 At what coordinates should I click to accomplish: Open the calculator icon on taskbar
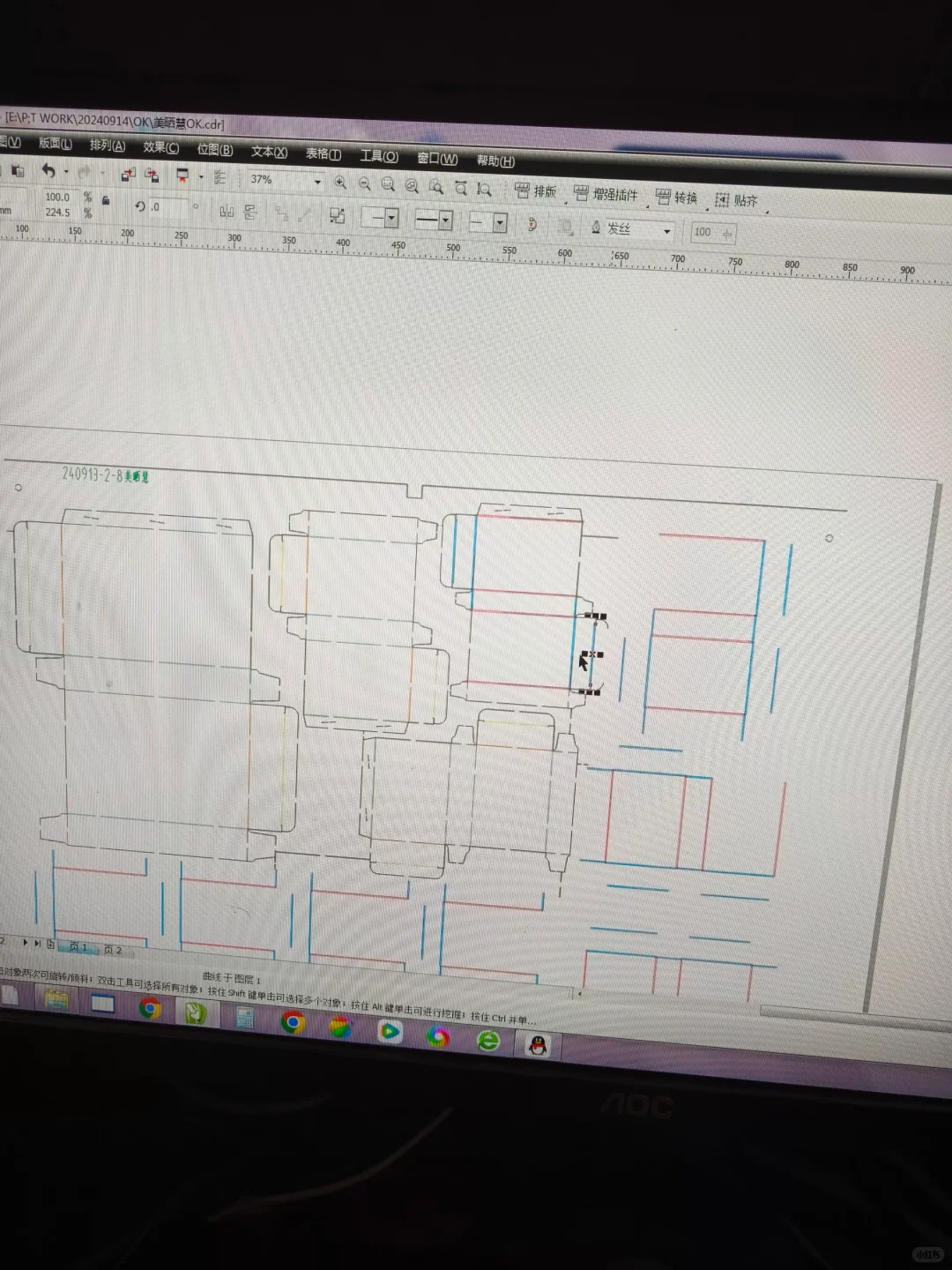click(244, 1018)
